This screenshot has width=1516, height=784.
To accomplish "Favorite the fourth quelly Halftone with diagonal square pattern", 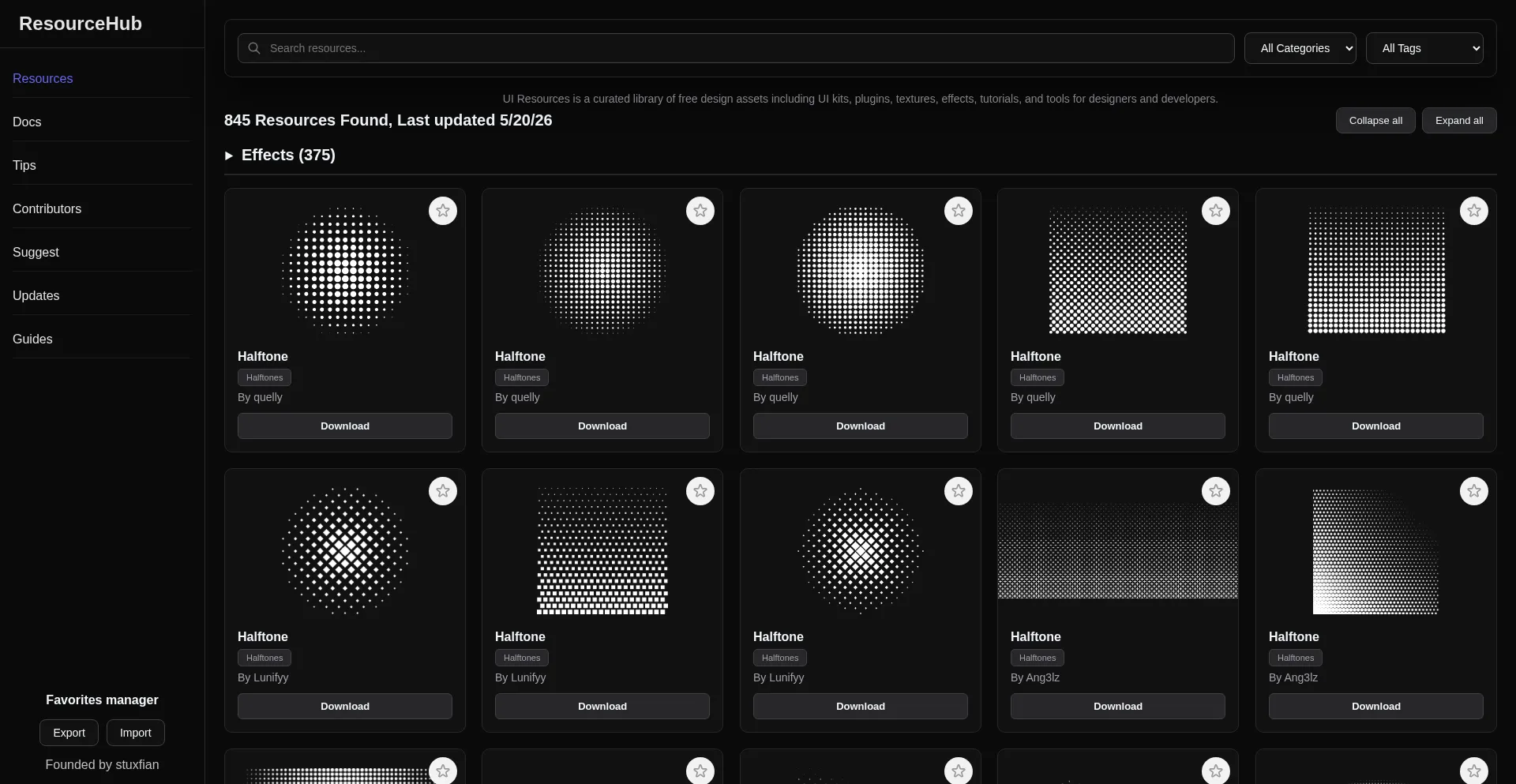I will tap(1216, 211).
